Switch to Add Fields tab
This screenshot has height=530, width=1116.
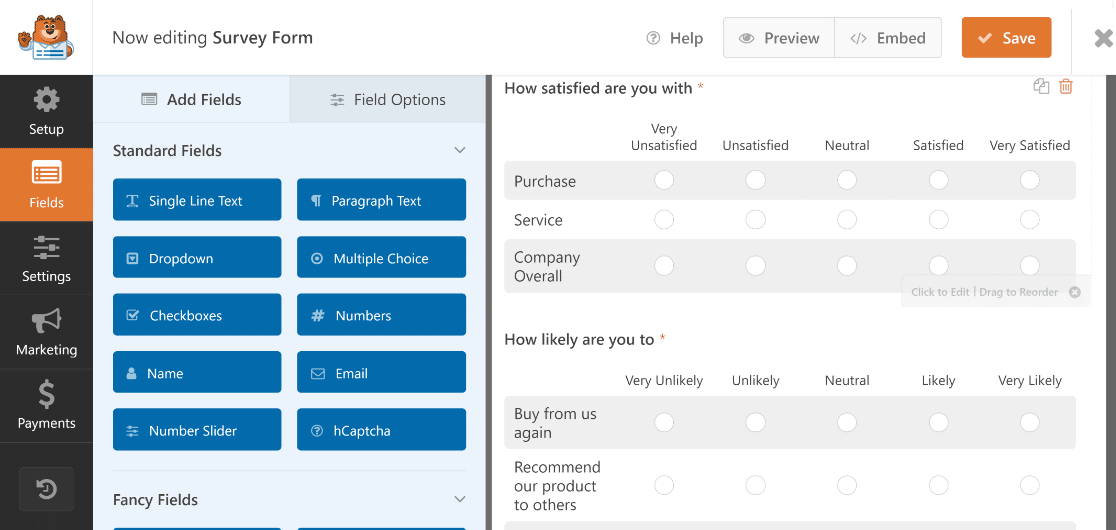pos(191,100)
